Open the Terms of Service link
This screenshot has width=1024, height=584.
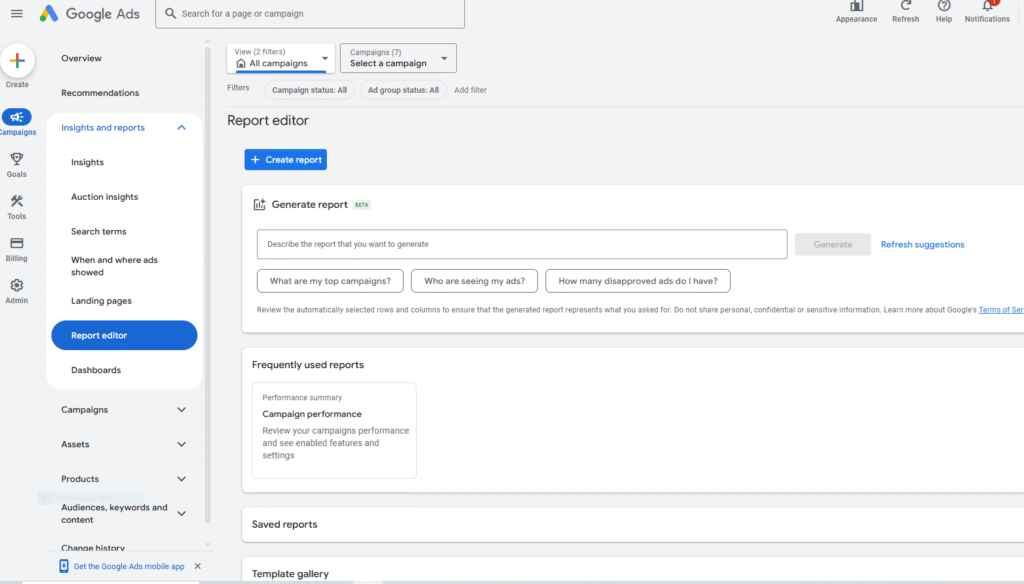coord(1000,310)
